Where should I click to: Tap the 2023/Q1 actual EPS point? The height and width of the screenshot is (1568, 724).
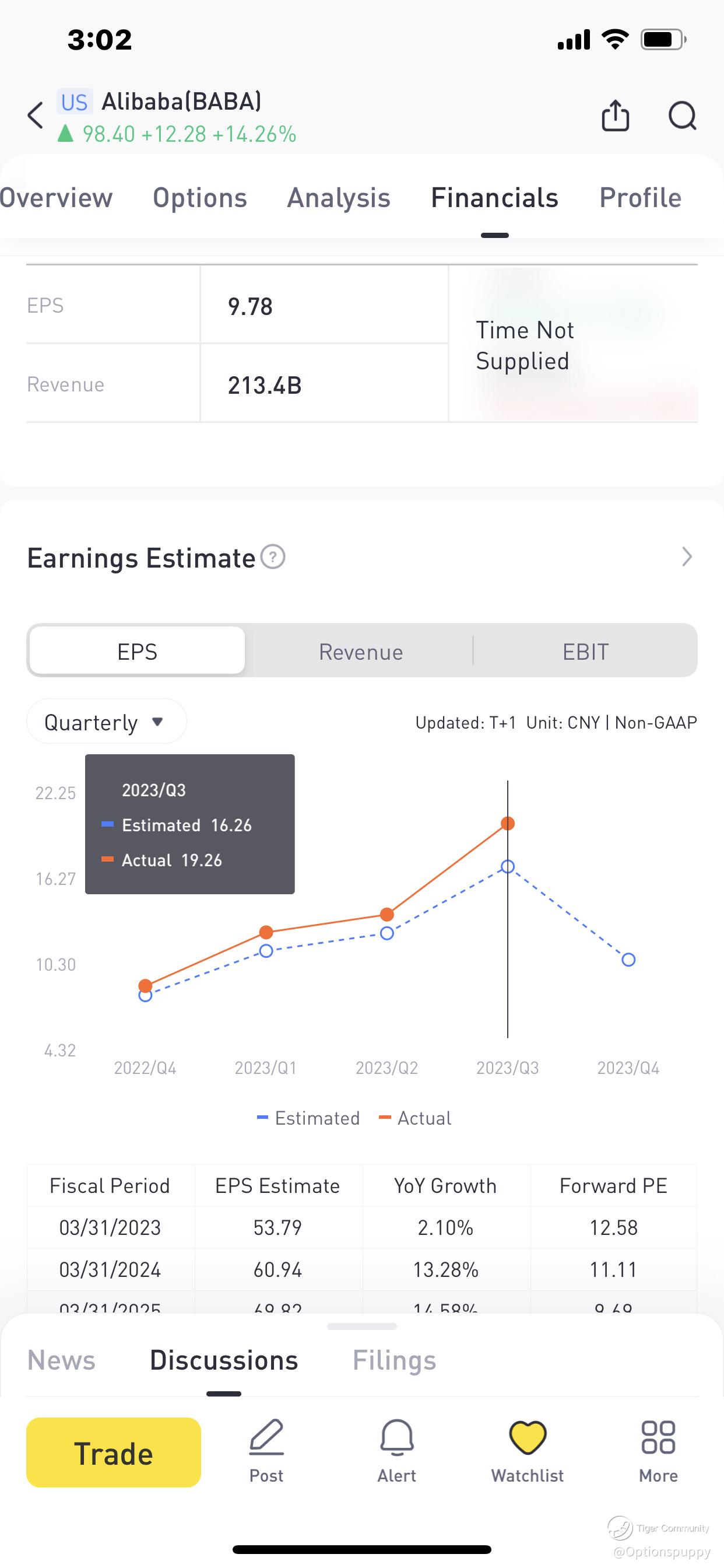[266, 932]
